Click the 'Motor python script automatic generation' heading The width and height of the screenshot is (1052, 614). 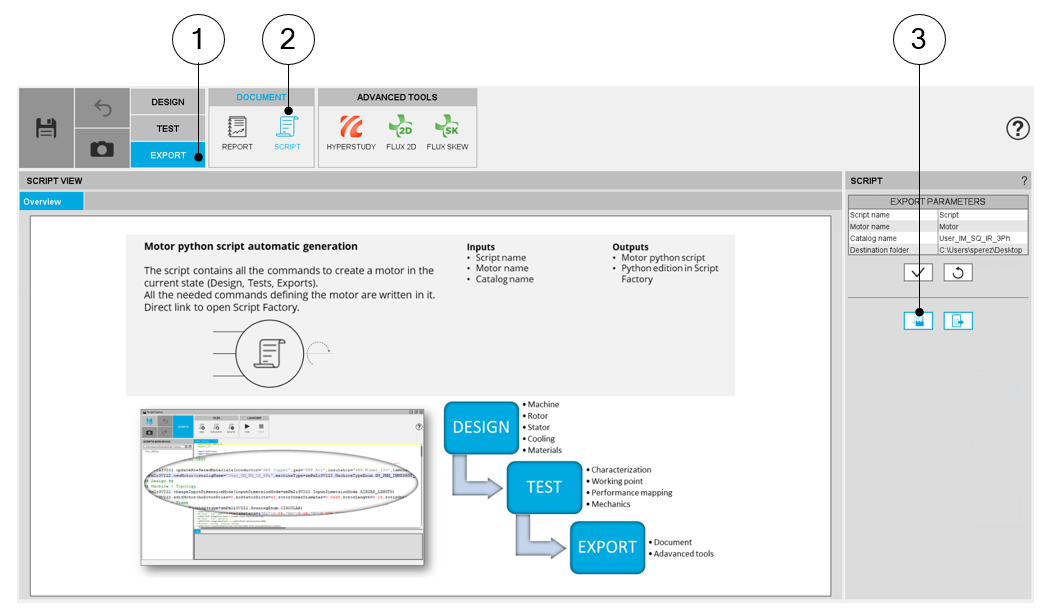[x=251, y=246]
